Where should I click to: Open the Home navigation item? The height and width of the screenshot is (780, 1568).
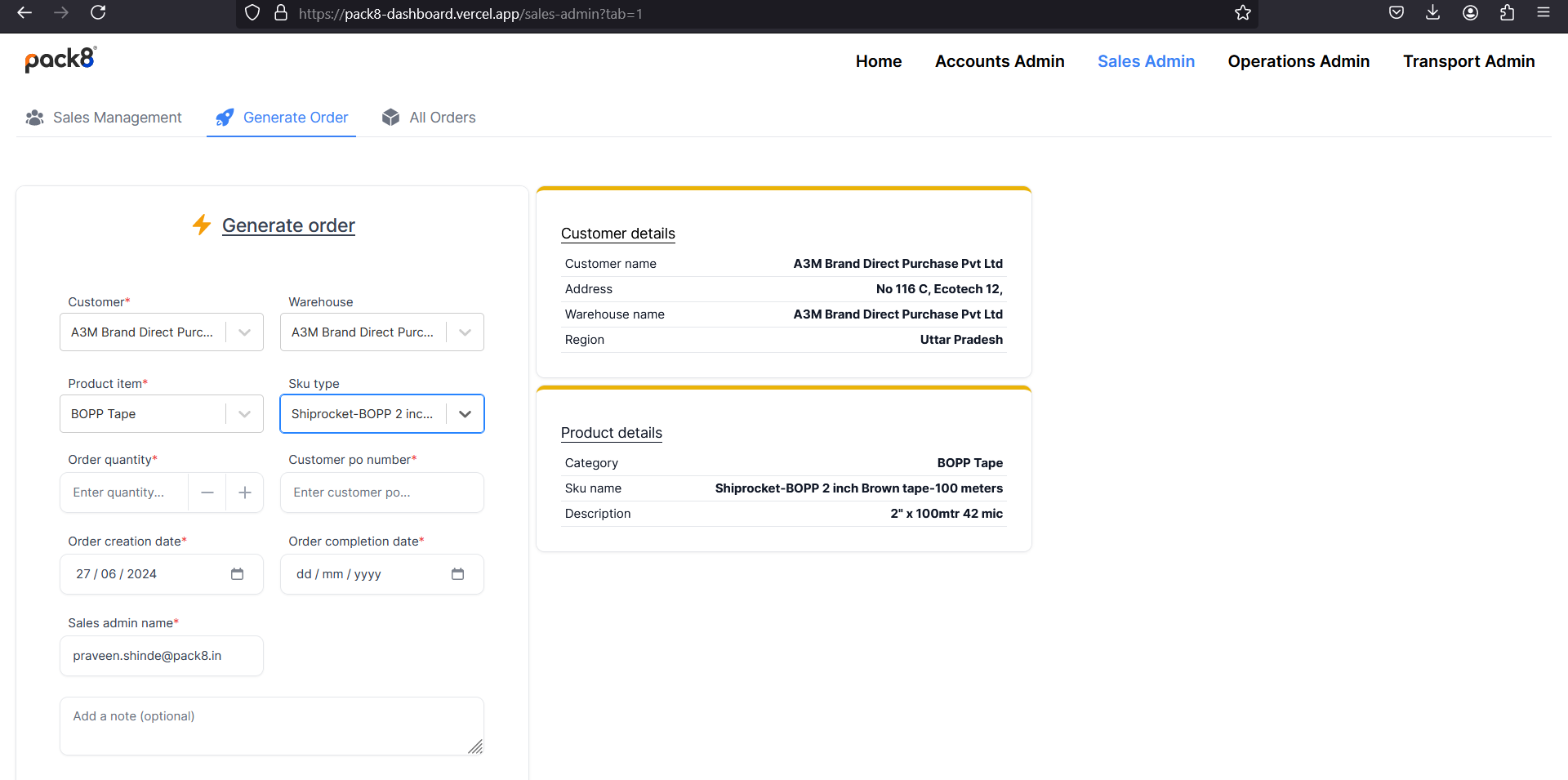click(879, 61)
